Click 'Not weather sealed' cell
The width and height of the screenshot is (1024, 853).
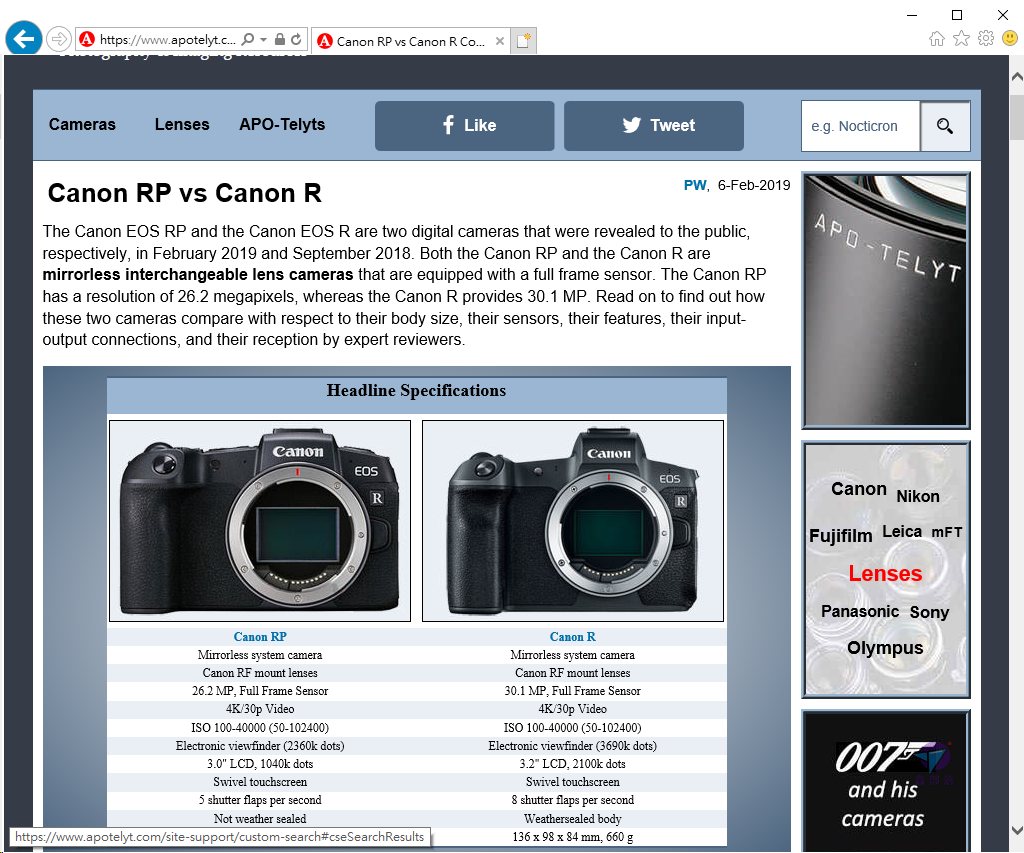coord(260,819)
